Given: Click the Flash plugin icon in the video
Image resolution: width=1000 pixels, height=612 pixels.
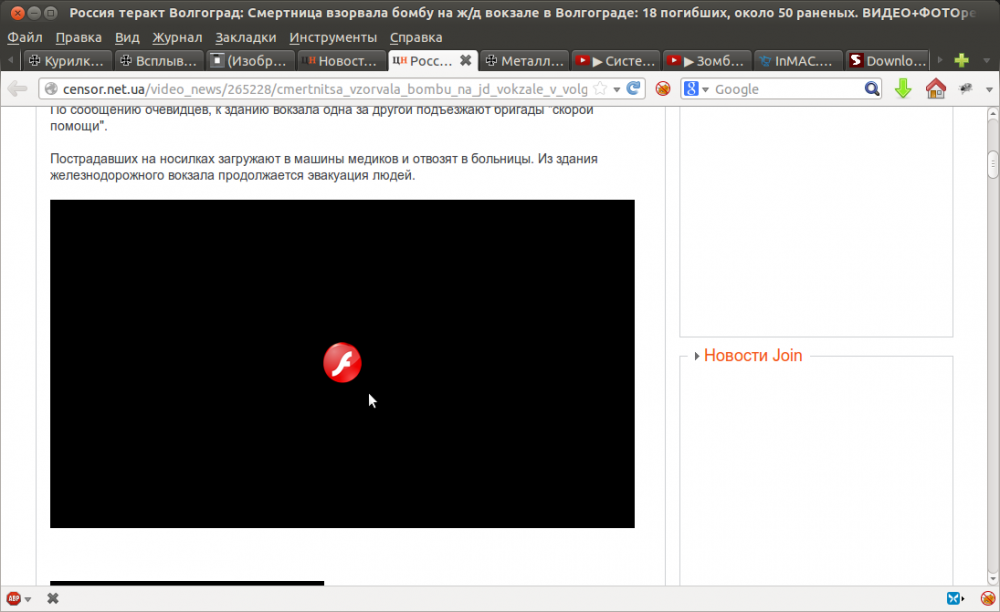Looking at the screenshot, I should [342, 362].
